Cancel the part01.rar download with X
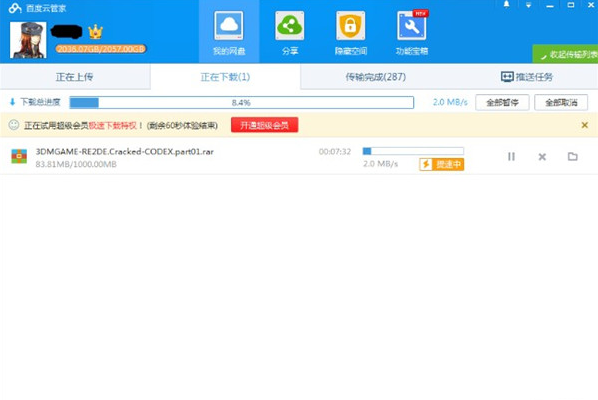Image resolution: width=598 pixels, height=400 pixels. [542, 157]
